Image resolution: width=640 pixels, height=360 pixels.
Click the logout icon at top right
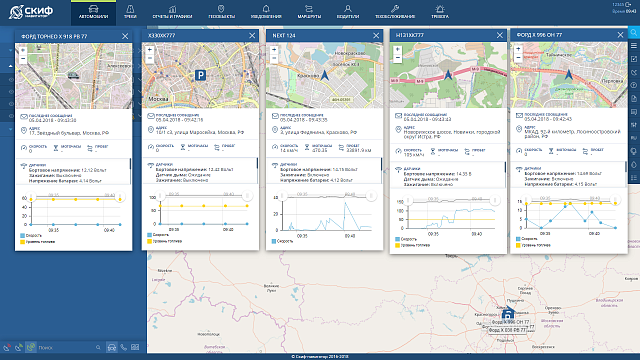pyautogui.click(x=628, y=4)
